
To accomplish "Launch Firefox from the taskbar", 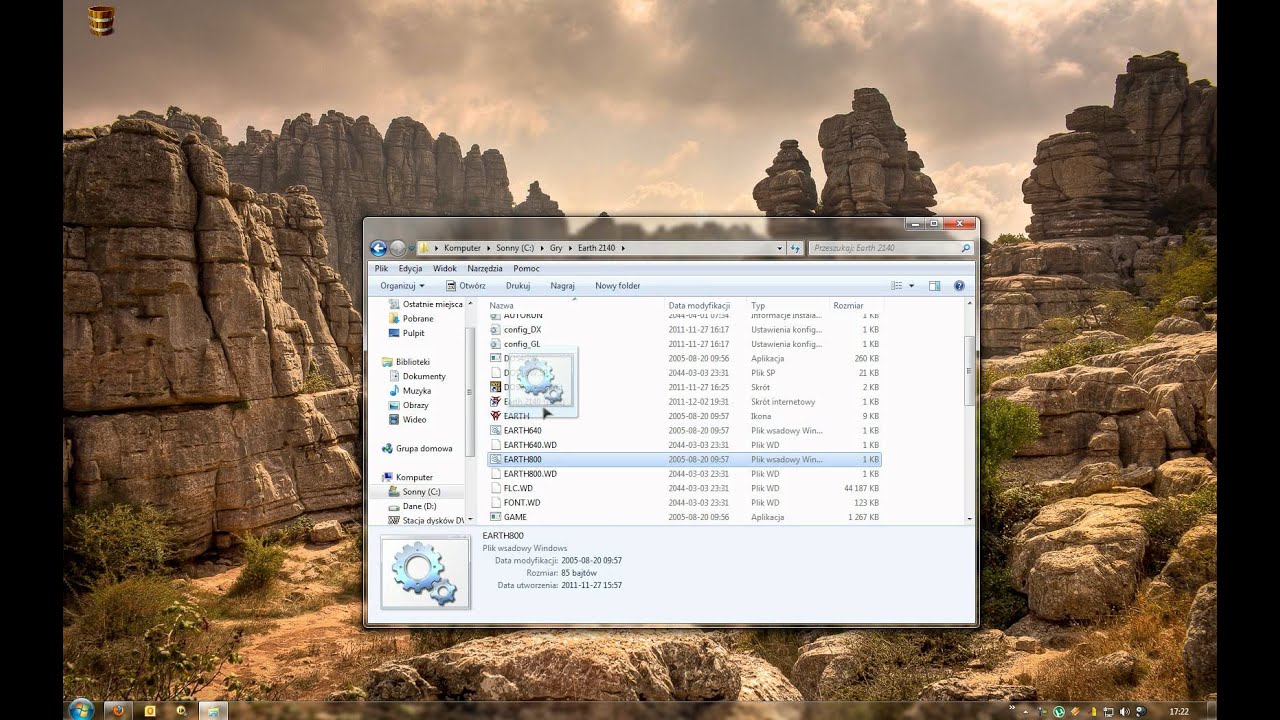I will coord(118,711).
